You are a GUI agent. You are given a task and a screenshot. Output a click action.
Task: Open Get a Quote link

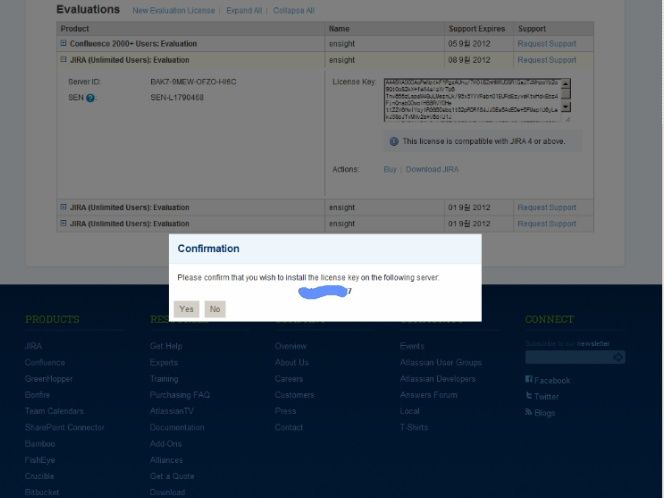(172, 476)
